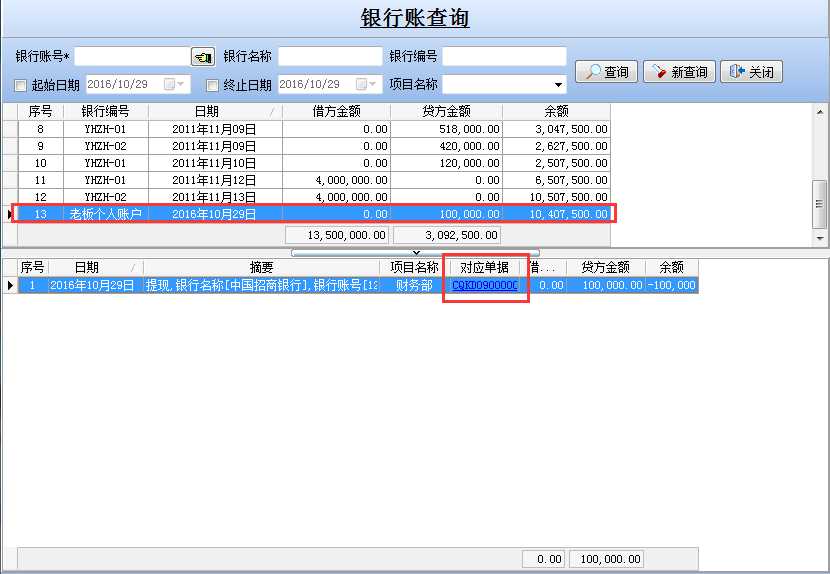Click the 银行编号 input field

(504, 57)
